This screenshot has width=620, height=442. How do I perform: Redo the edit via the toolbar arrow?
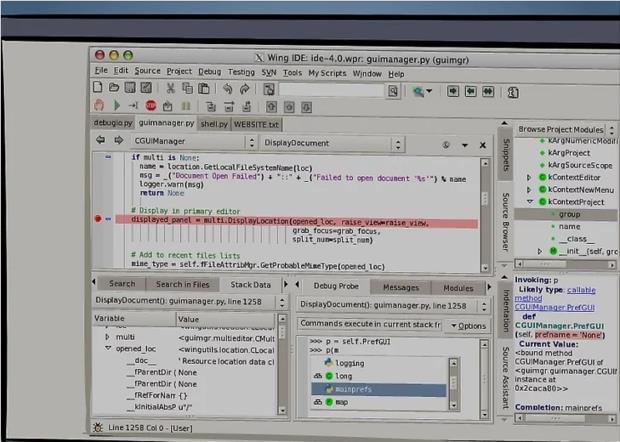(x=244, y=89)
